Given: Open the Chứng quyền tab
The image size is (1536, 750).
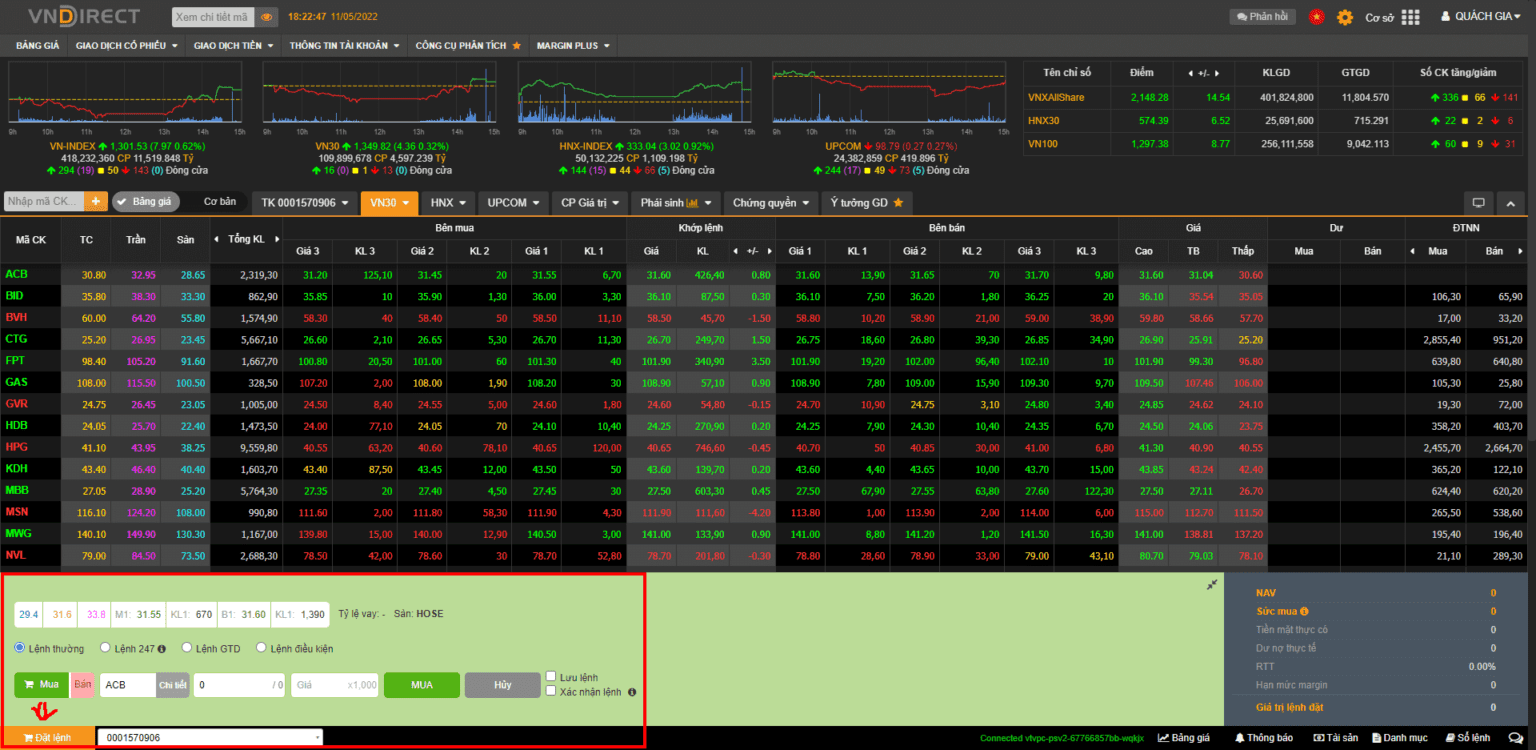Looking at the screenshot, I should 771,202.
